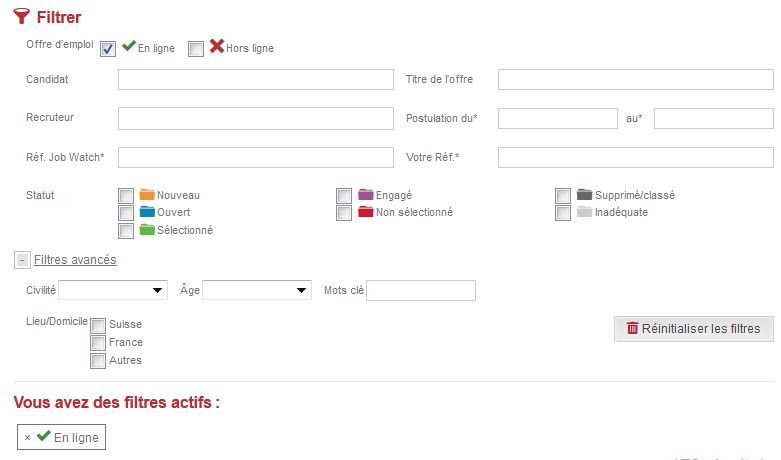Click the orange Nouveau folder icon

[147, 194]
